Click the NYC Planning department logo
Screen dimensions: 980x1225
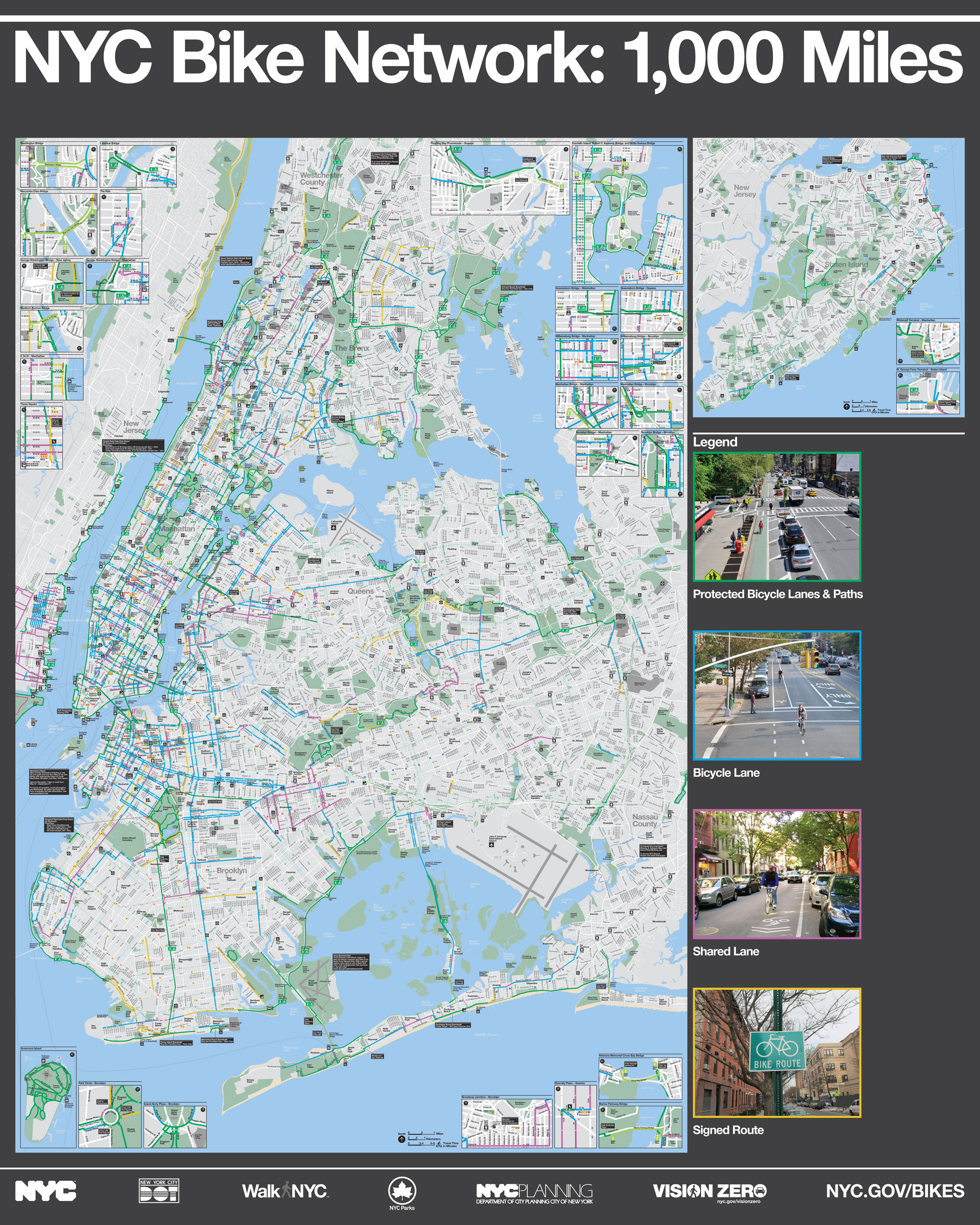(534, 1193)
